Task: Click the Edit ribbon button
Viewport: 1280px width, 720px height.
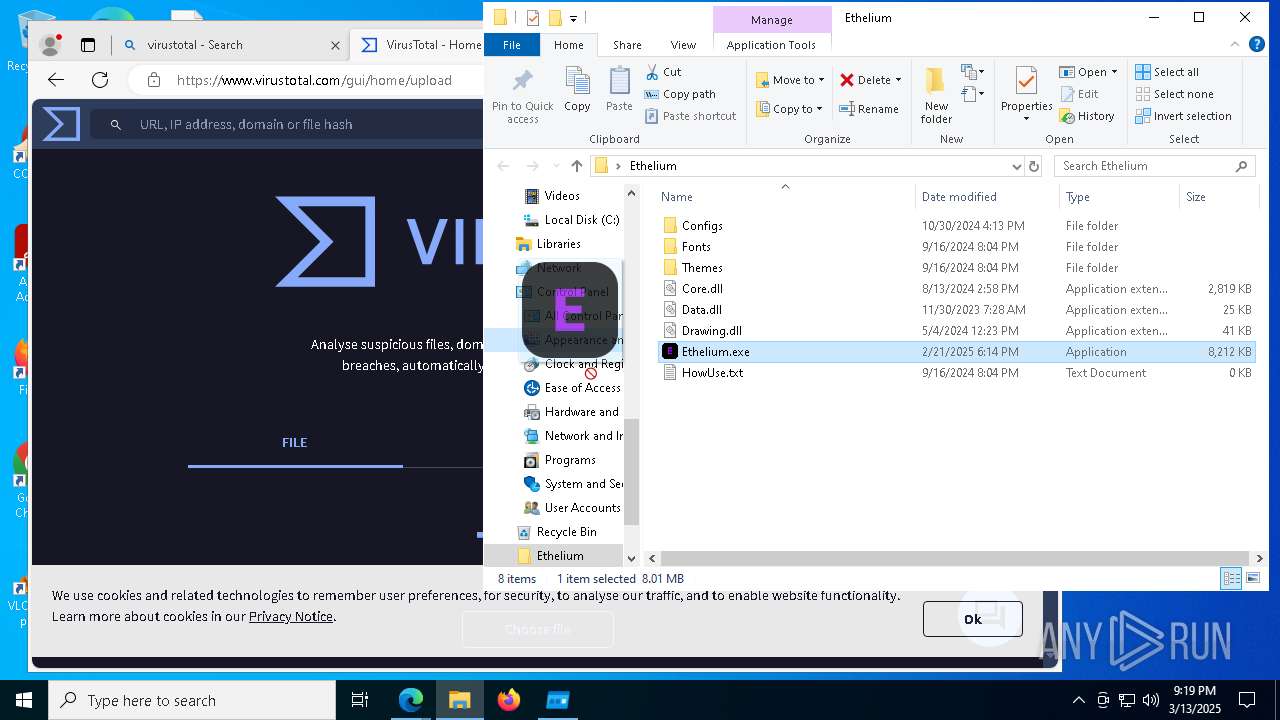Action: pos(1079,94)
